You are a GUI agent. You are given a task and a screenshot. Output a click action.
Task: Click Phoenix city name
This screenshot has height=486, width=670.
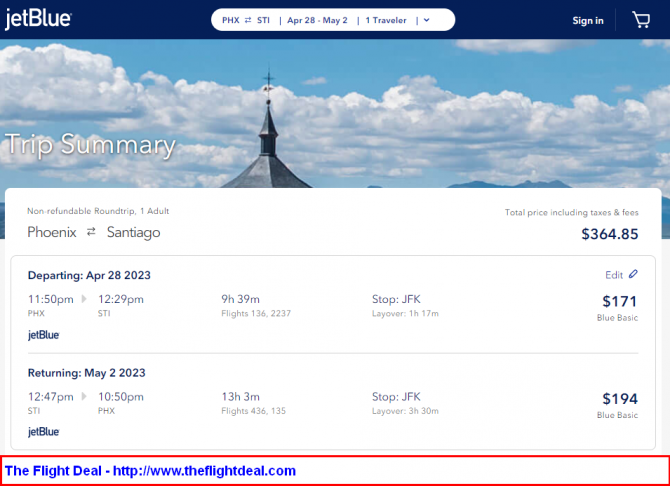coord(52,232)
